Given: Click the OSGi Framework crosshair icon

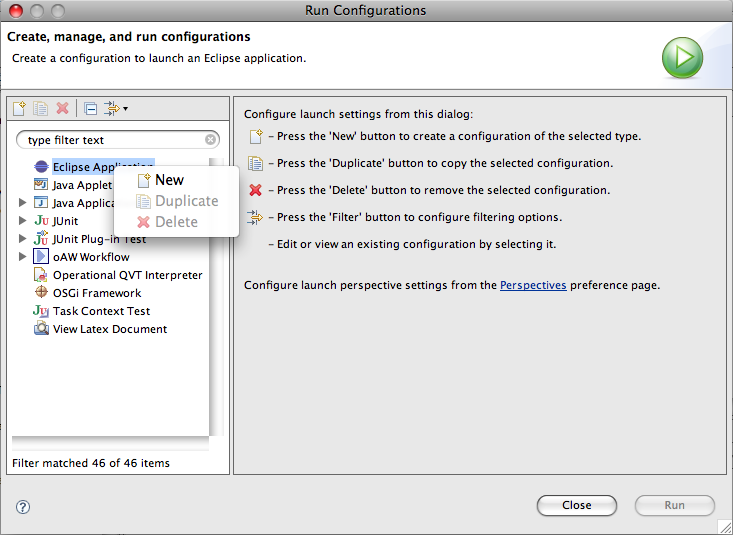Looking at the screenshot, I should pyautogui.click(x=41, y=292).
